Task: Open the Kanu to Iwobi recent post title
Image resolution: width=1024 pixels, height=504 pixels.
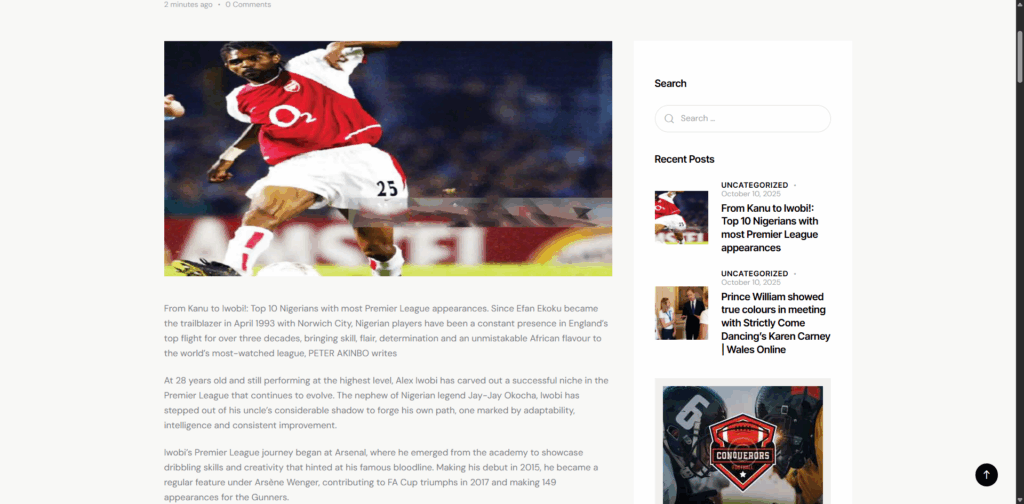Action: [769, 228]
